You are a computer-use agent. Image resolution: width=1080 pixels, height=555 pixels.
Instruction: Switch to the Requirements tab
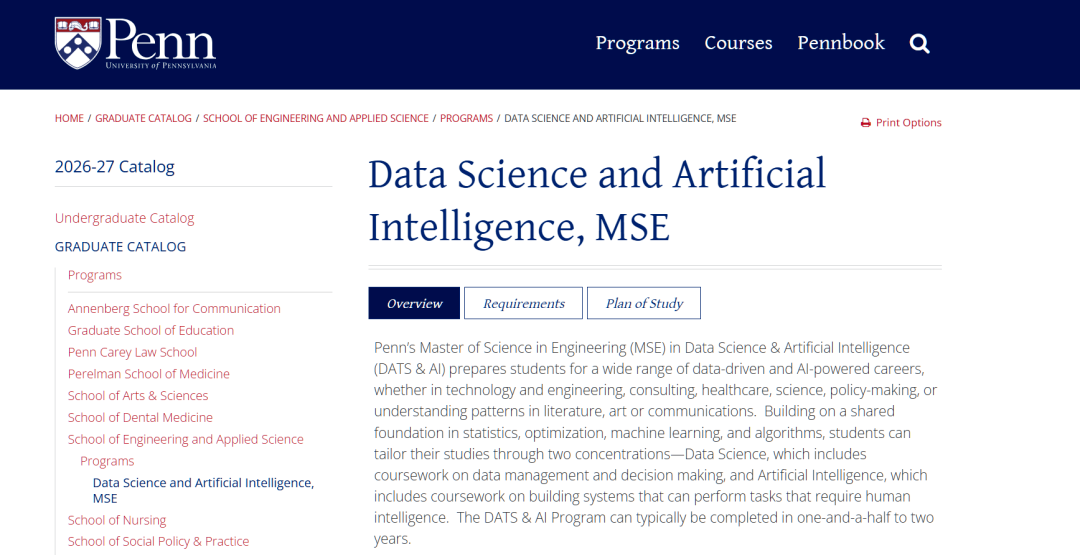click(x=523, y=303)
